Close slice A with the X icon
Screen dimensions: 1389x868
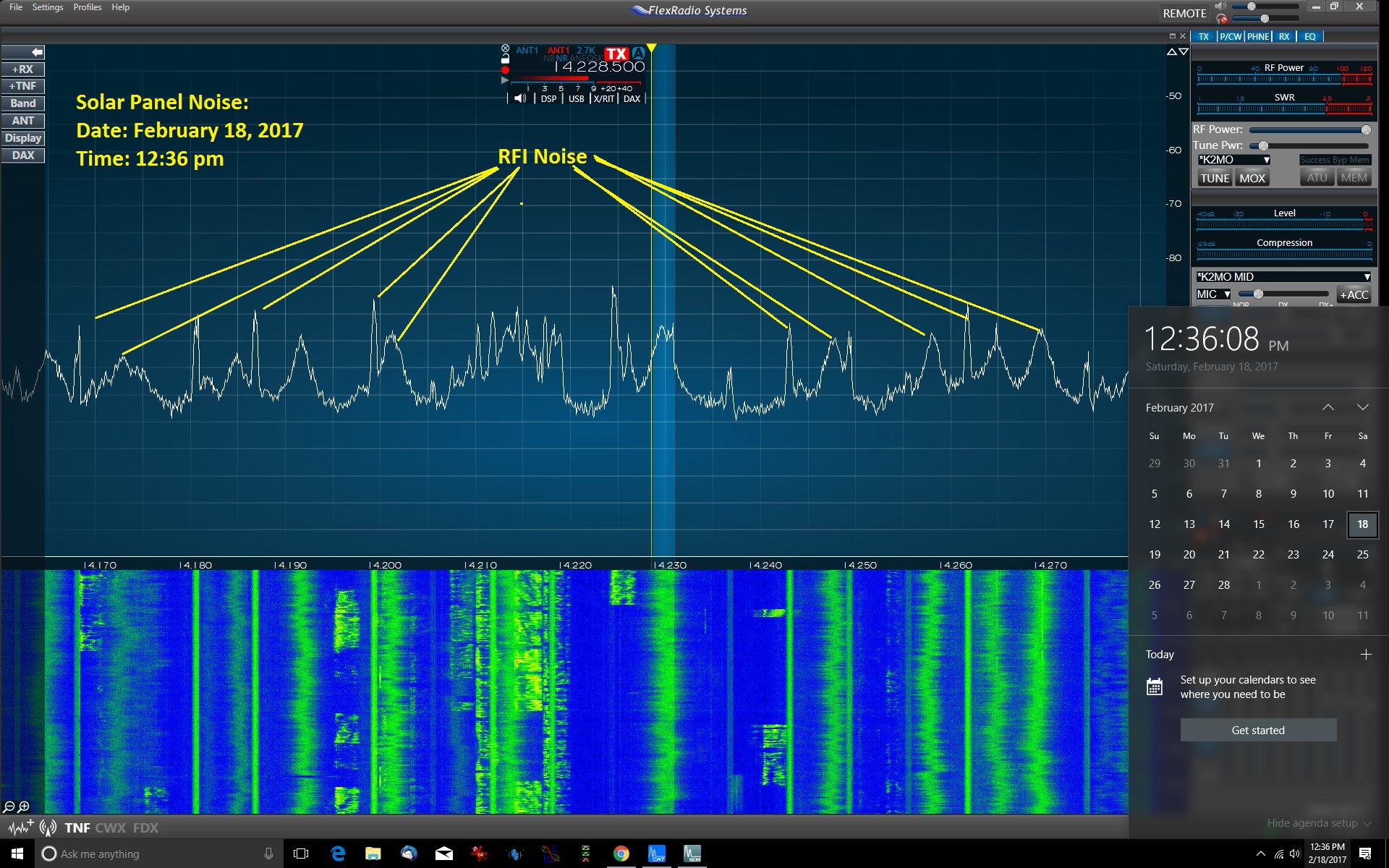coord(505,48)
